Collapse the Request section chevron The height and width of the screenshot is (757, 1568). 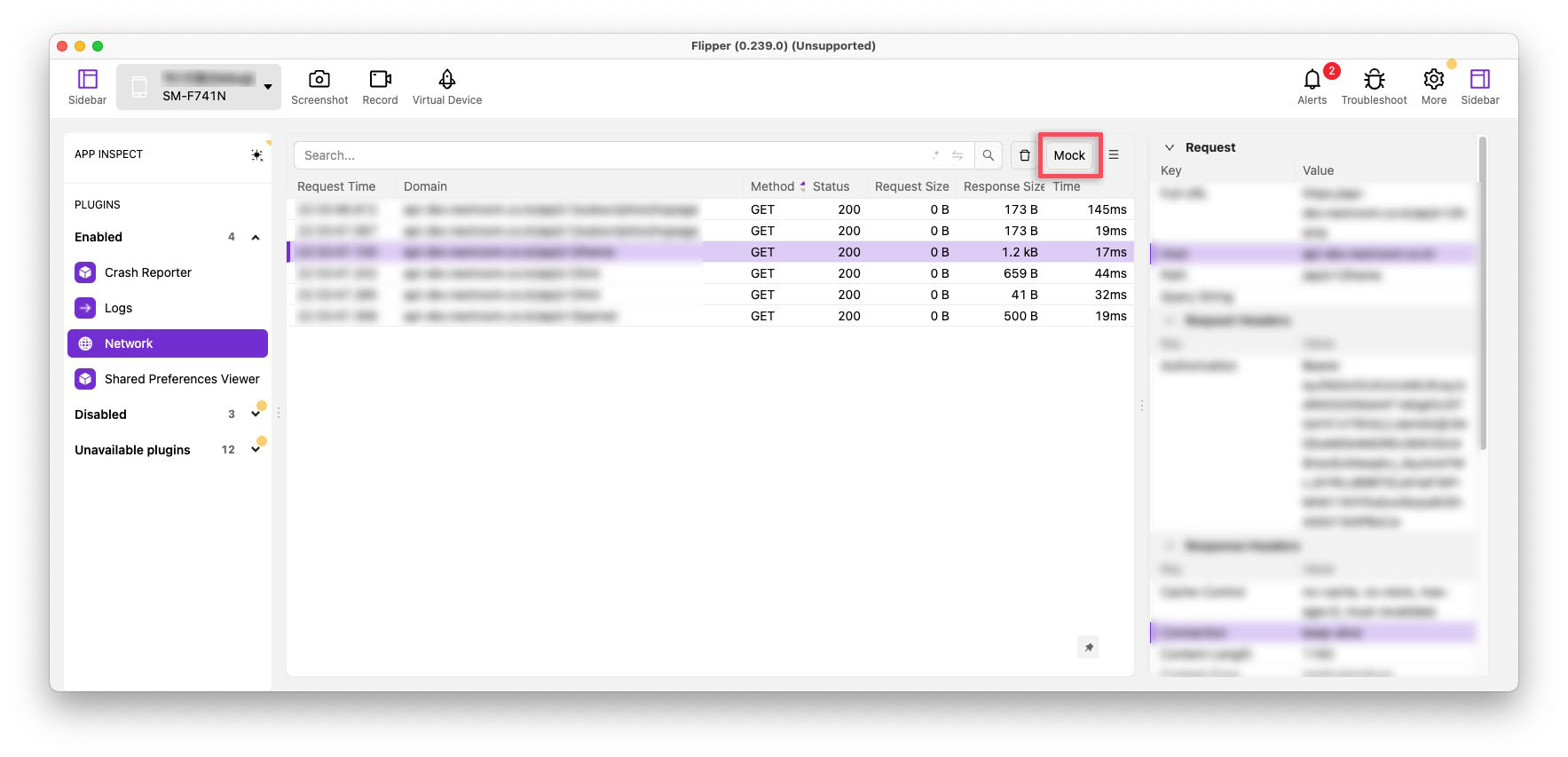click(x=1170, y=147)
